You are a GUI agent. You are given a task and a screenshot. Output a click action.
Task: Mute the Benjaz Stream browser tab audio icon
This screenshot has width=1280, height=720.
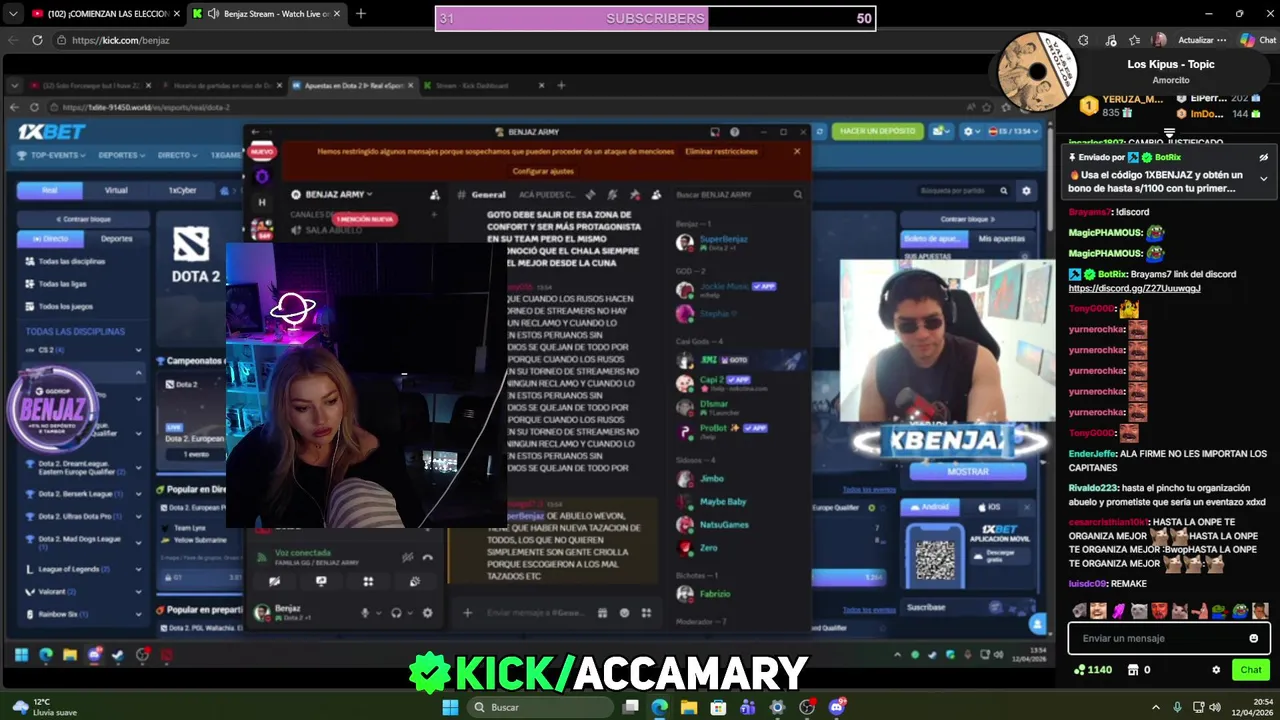click(213, 14)
